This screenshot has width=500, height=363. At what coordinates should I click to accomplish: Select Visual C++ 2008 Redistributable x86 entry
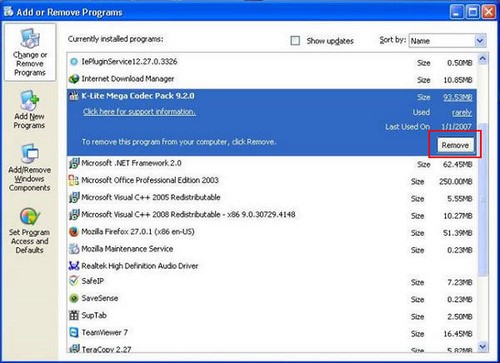[272, 215]
